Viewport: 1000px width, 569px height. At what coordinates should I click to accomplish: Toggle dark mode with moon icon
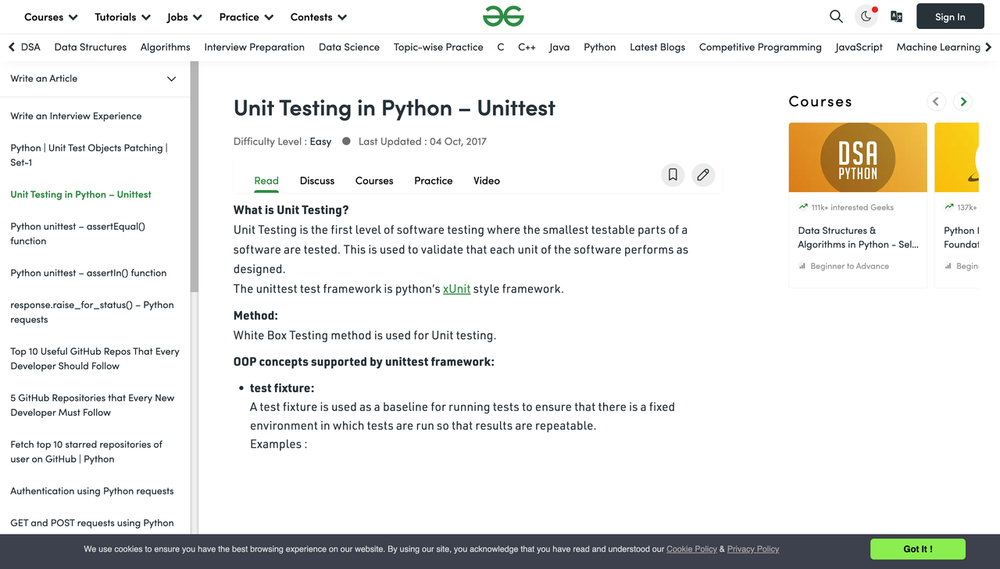point(866,16)
